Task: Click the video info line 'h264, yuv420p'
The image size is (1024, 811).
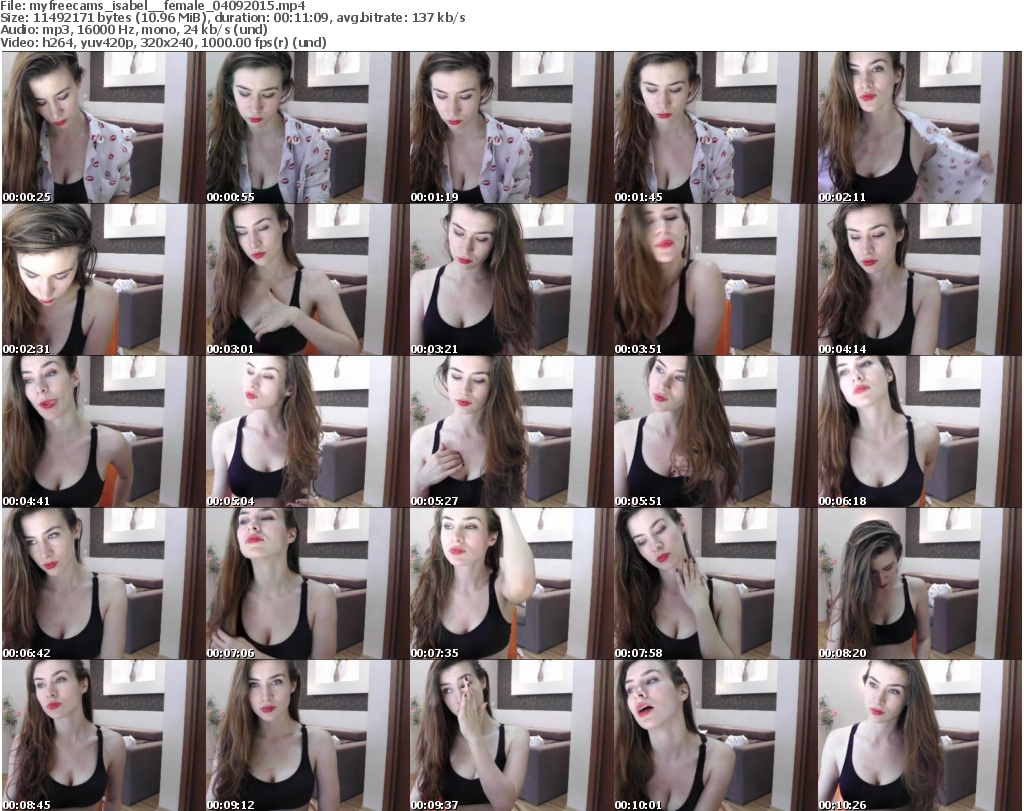Action: click(x=163, y=42)
